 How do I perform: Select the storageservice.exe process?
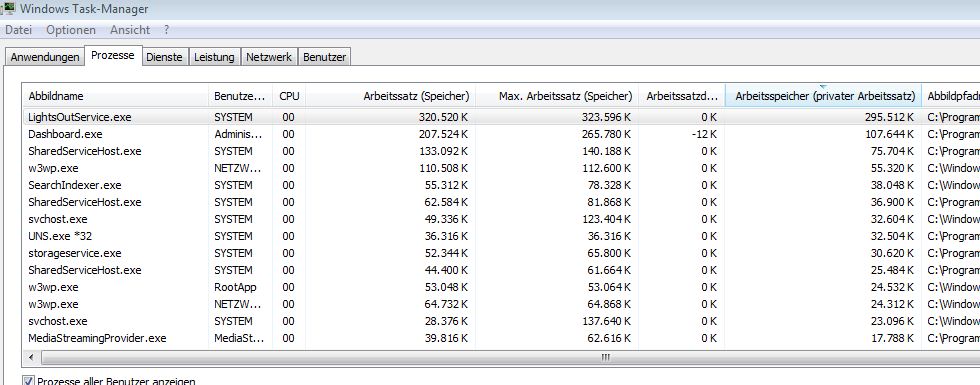[x=501, y=253]
